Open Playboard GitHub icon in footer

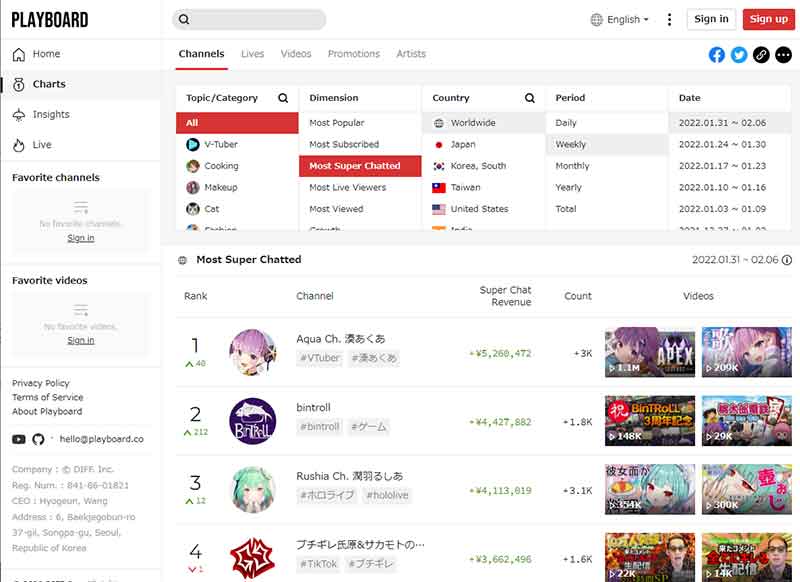(38, 439)
